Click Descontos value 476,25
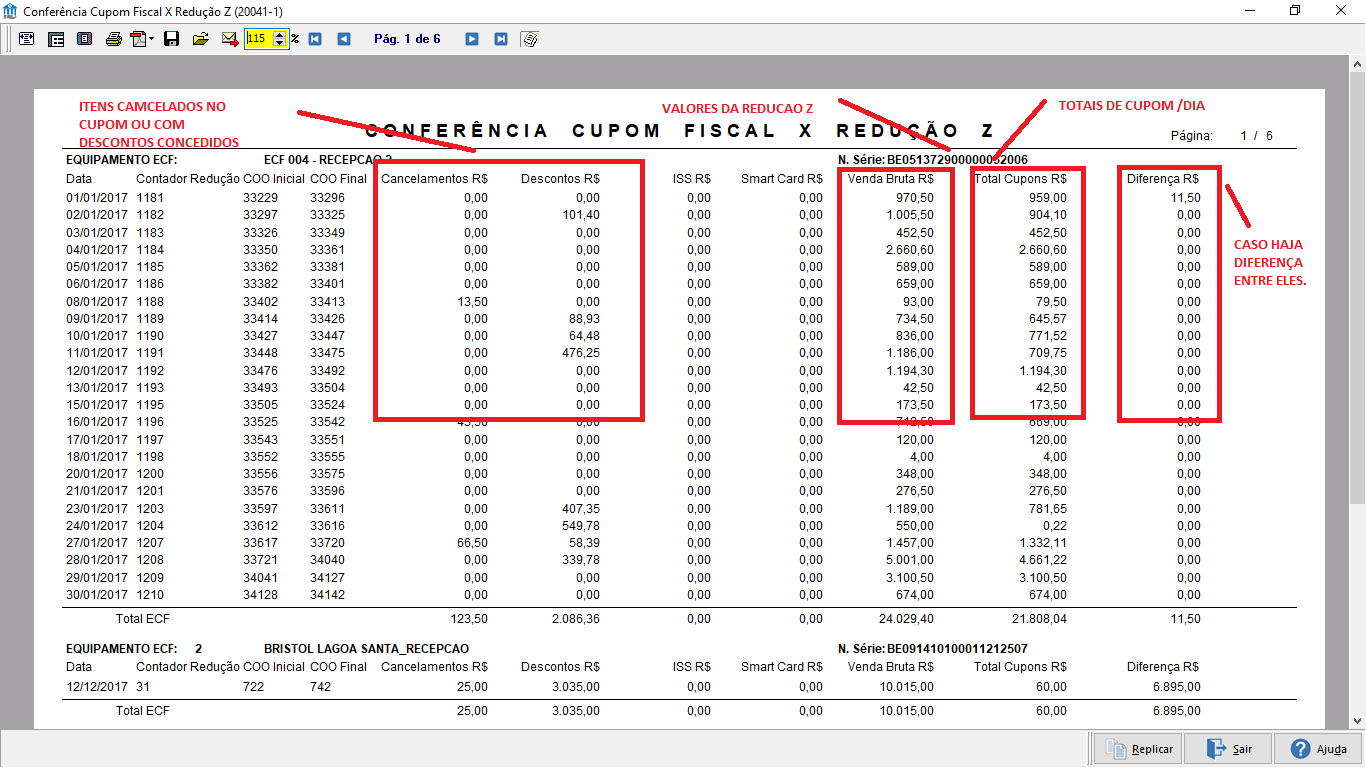This screenshot has height=768, width=1366. (x=581, y=353)
